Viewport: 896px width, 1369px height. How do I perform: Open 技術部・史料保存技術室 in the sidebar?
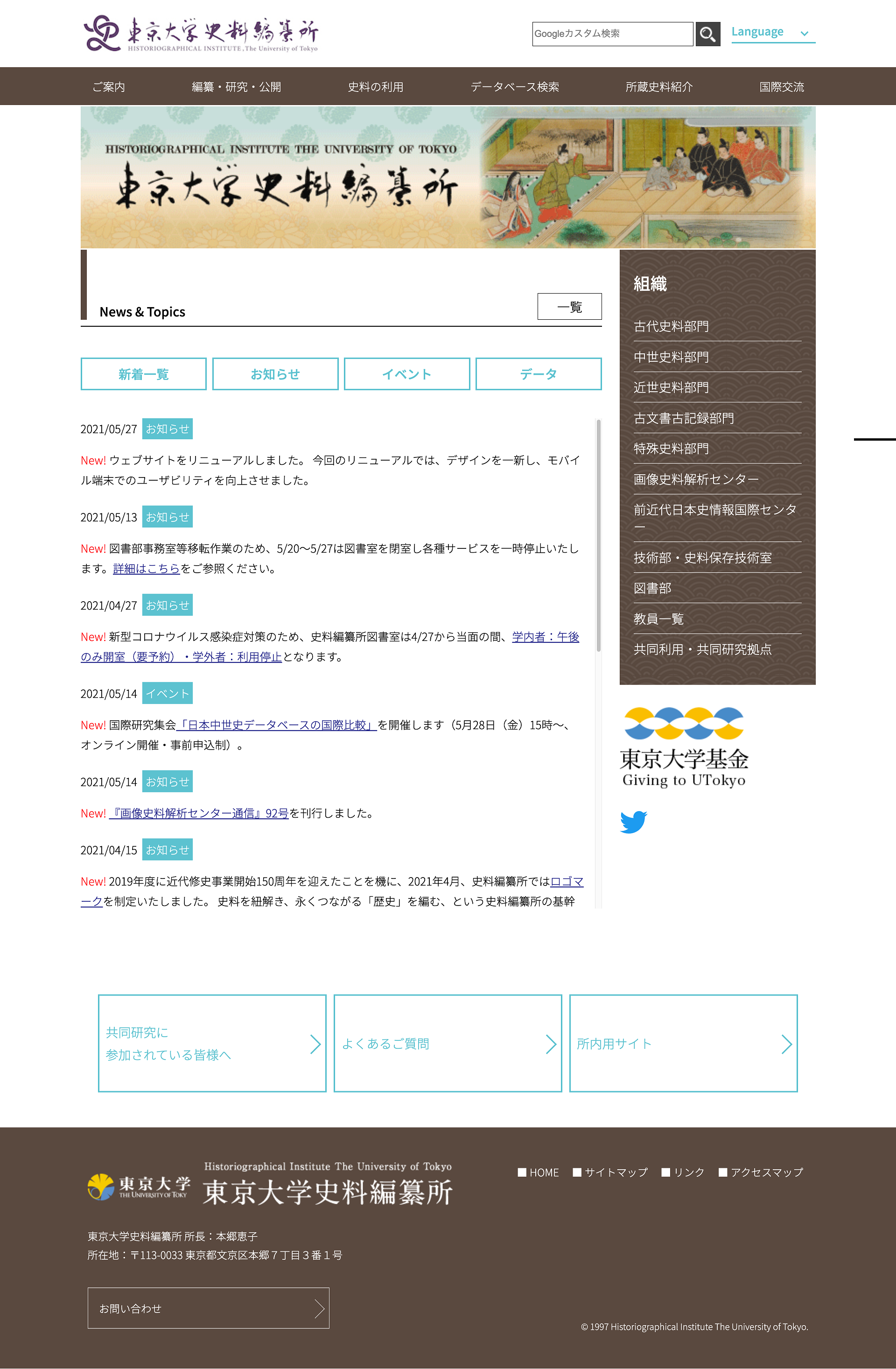point(717,557)
